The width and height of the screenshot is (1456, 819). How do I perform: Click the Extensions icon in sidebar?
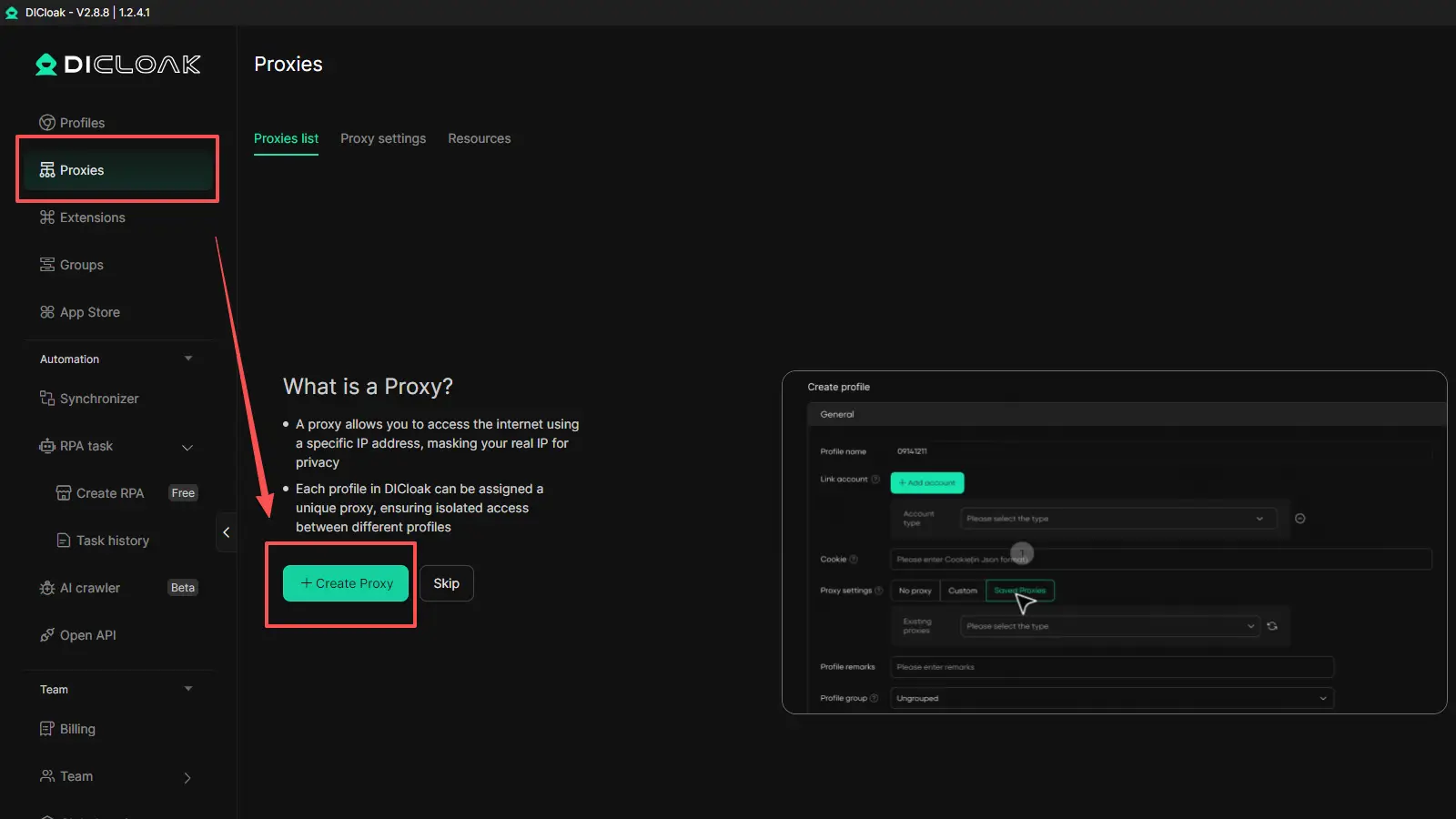pos(47,217)
